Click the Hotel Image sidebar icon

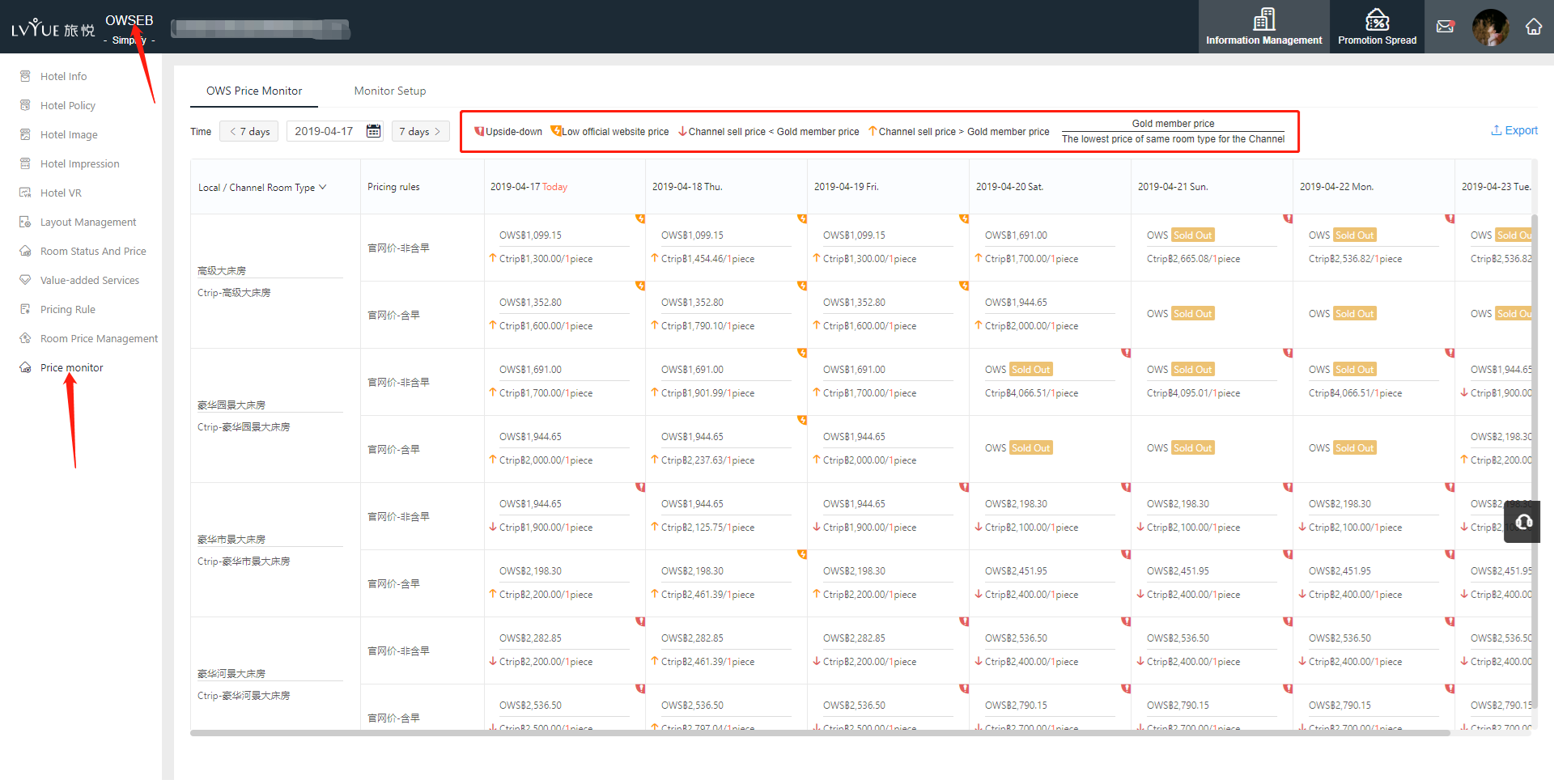tap(25, 134)
